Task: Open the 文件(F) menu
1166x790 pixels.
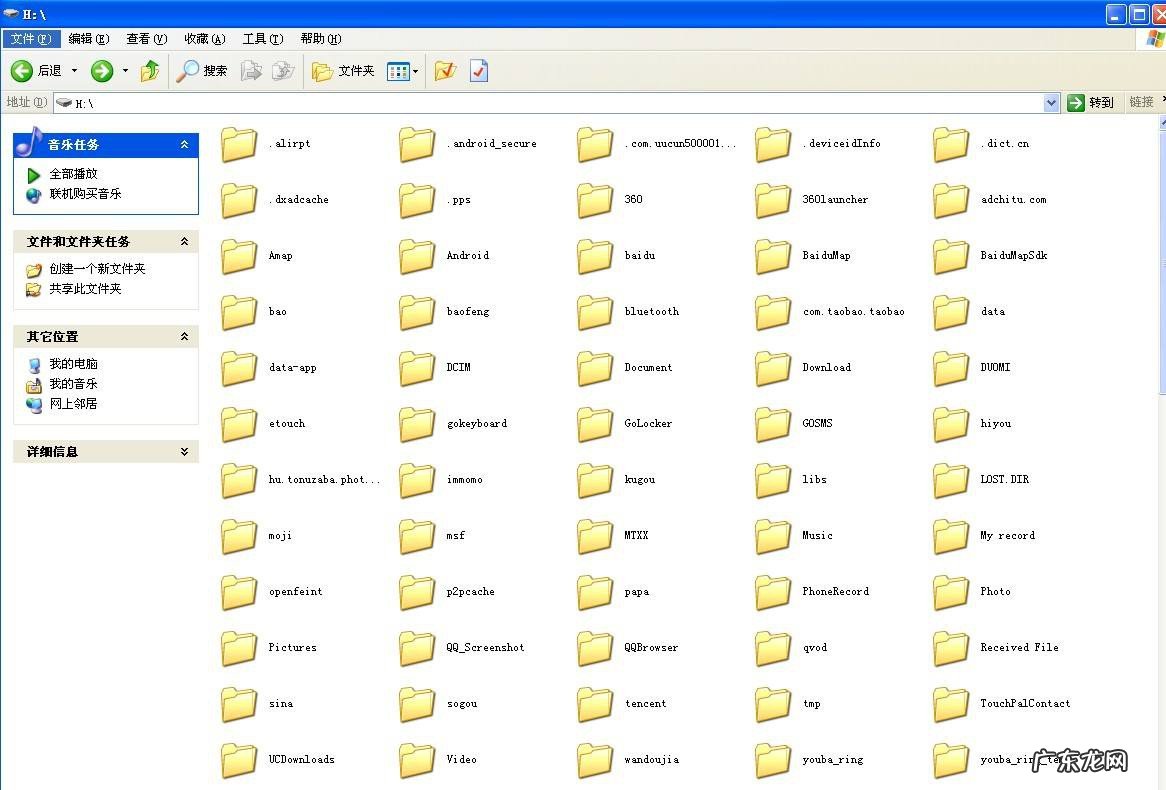Action: [x=31, y=39]
